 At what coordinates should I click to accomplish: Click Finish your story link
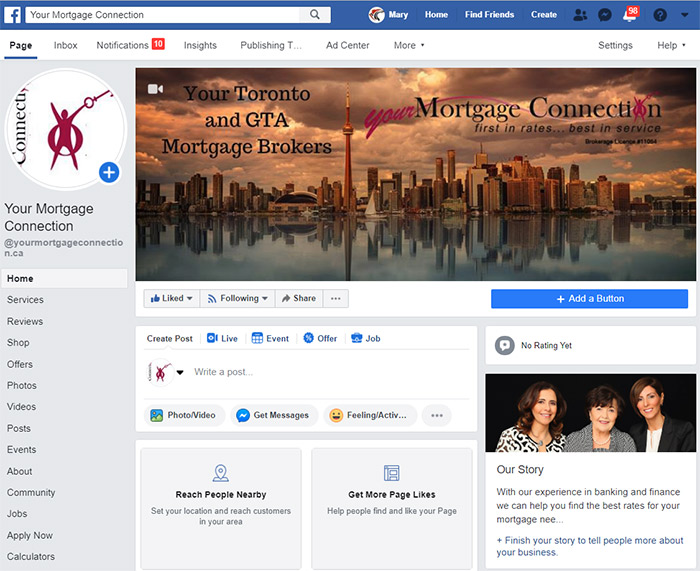tap(590, 546)
